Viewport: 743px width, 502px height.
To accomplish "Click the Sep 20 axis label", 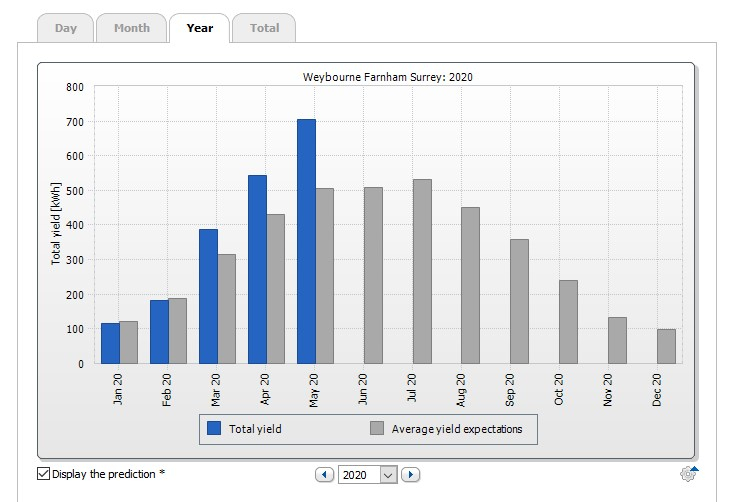I will click(509, 390).
